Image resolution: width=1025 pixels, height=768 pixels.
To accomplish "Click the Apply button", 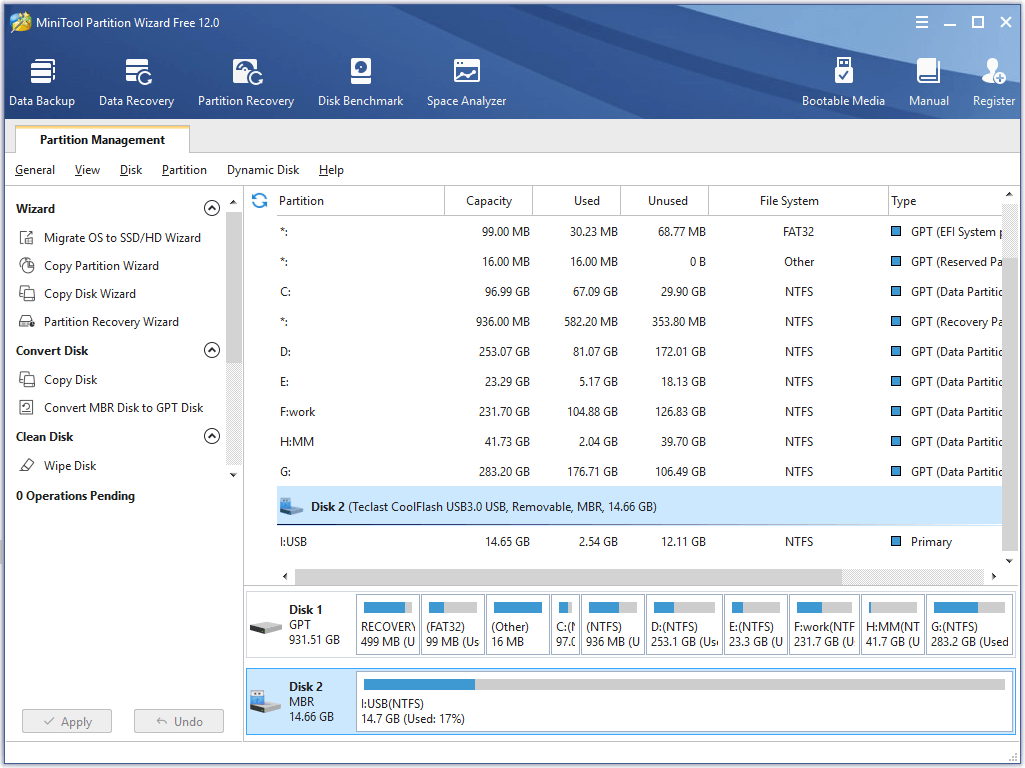I will pos(67,722).
